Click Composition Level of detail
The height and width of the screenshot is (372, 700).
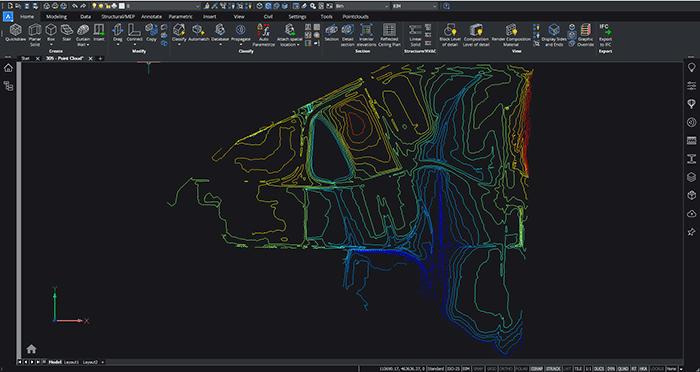[476, 35]
